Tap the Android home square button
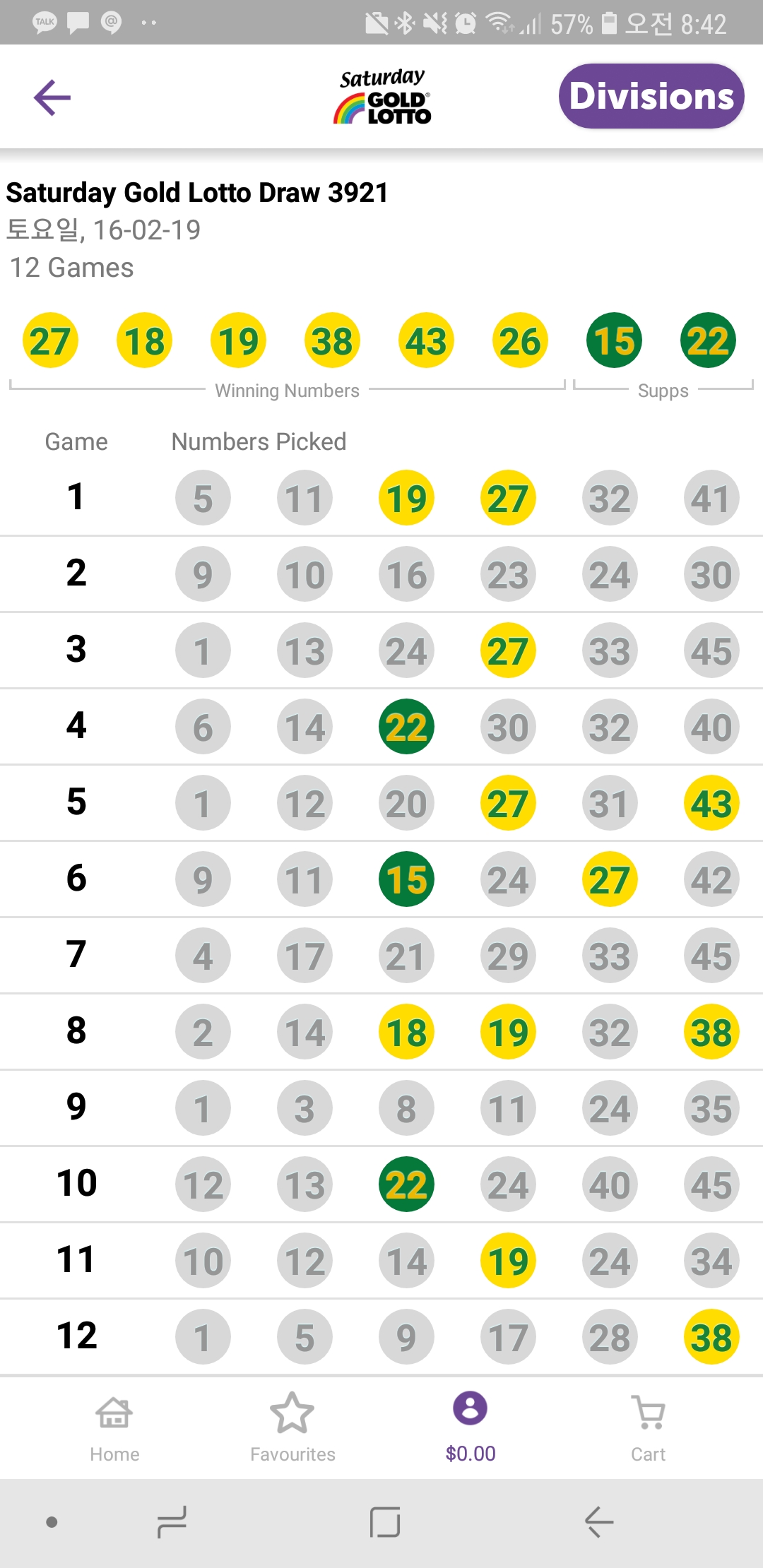The height and width of the screenshot is (1568, 763). [x=385, y=1521]
